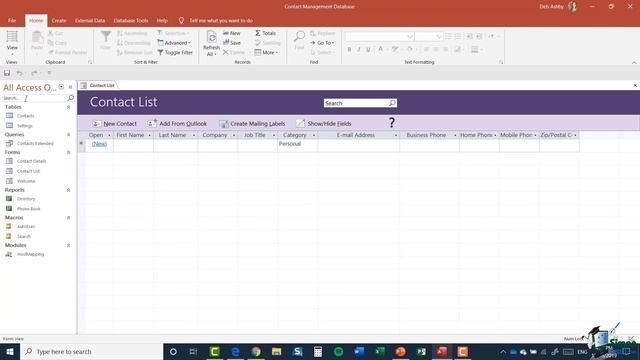
Task: Click New Contact button
Action: click(115, 124)
